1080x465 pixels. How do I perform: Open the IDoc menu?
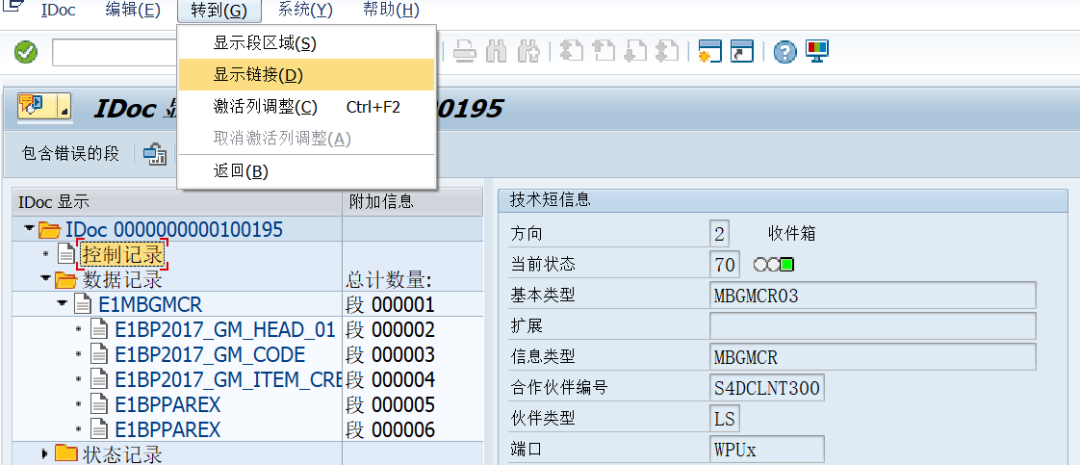[x=59, y=10]
